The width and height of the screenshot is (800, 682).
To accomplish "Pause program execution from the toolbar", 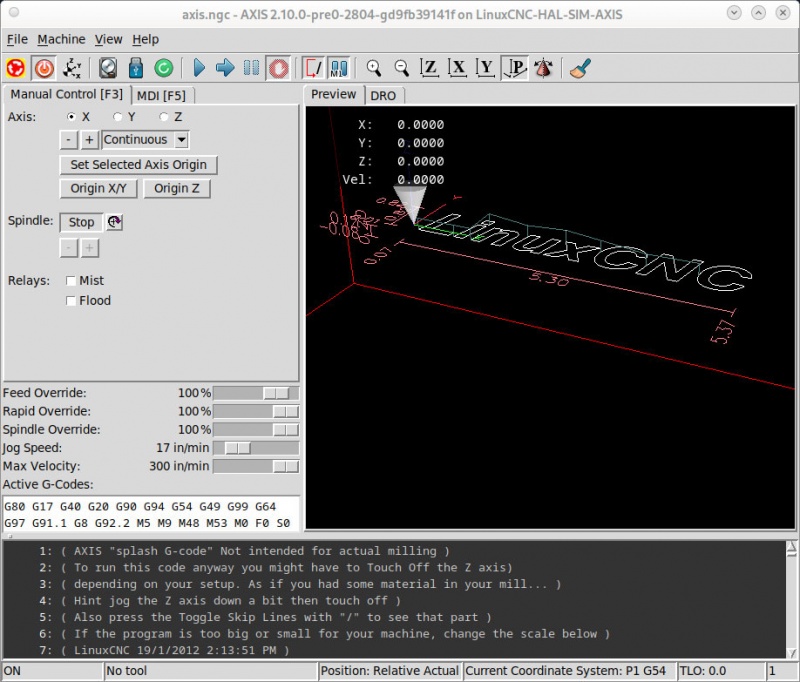I will pyautogui.click(x=251, y=68).
